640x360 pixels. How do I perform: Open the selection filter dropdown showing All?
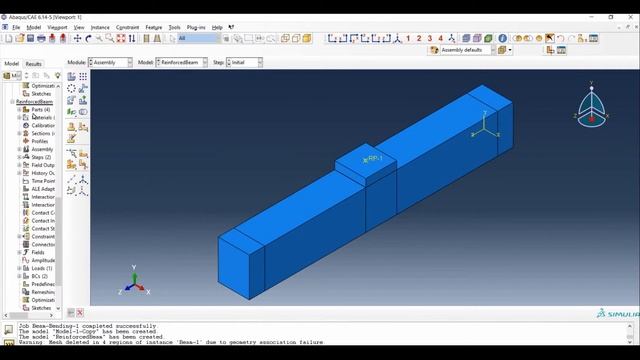[199, 38]
